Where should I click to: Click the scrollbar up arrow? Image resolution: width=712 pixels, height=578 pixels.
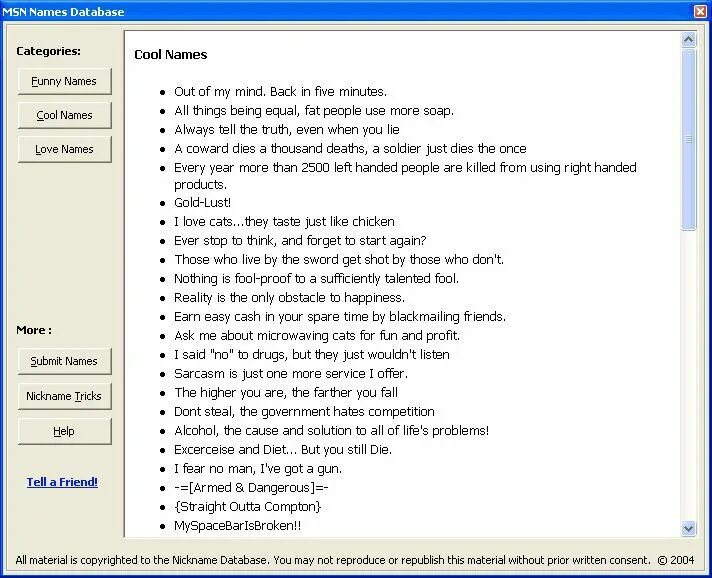click(x=688, y=40)
